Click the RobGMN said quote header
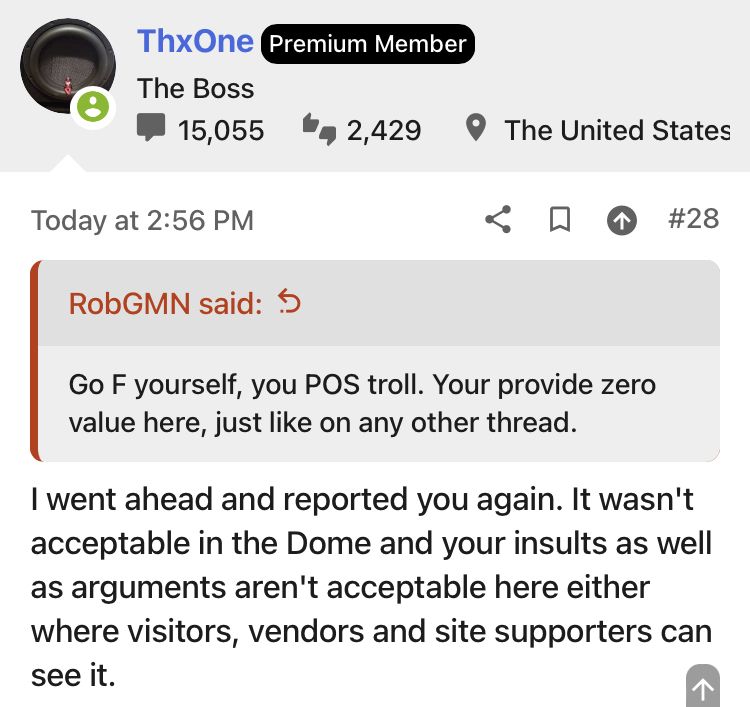Screen dimensions: 750x707 tap(166, 303)
